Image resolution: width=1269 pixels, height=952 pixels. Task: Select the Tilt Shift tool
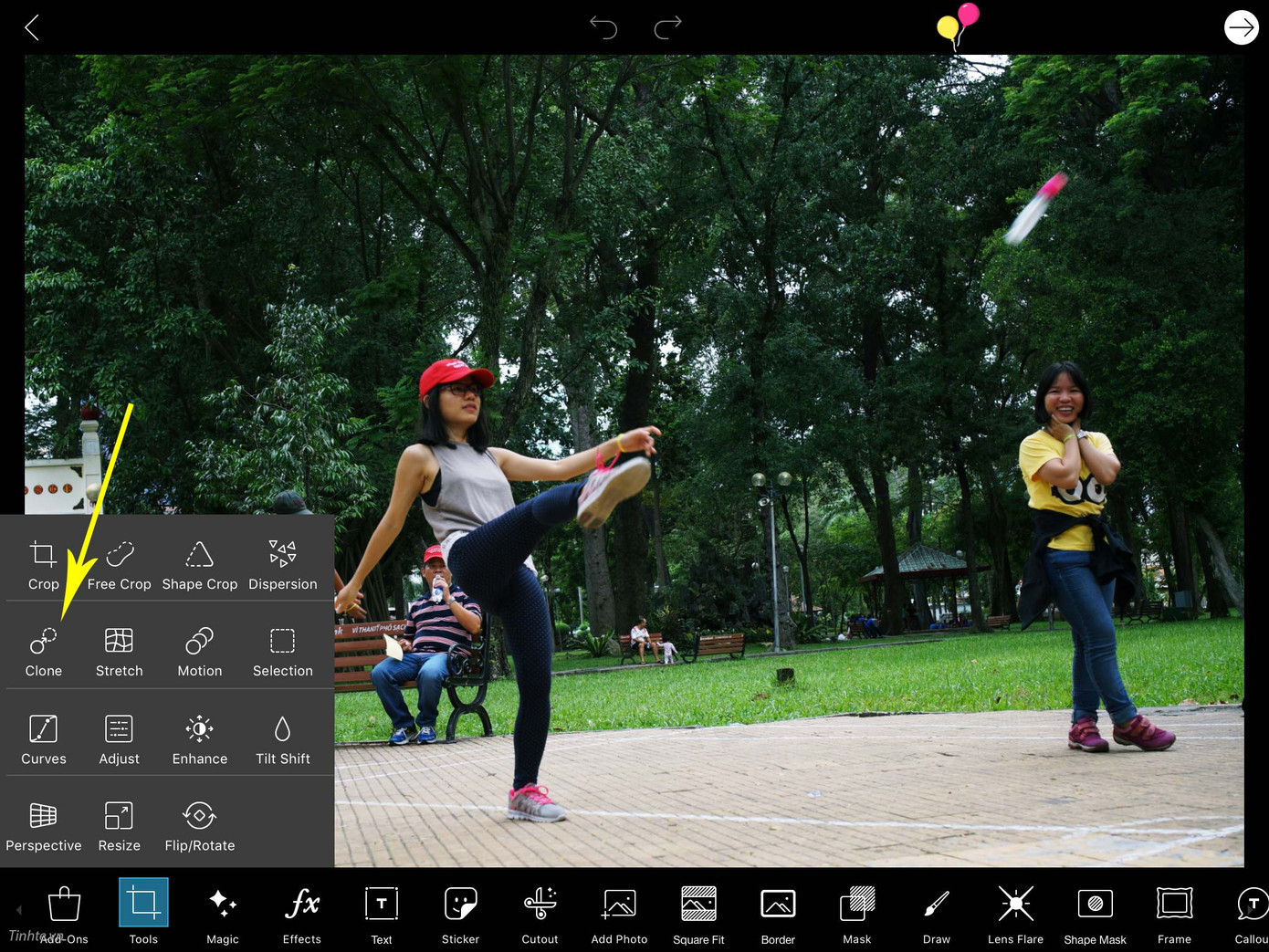pos(282,739)
